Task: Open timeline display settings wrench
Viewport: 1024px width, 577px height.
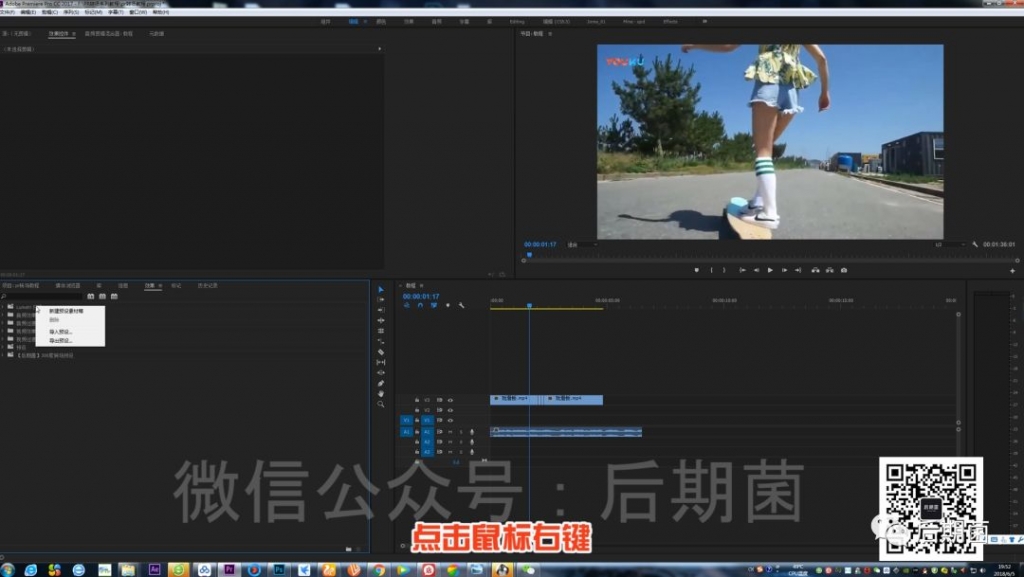Action: coord(461,305)
